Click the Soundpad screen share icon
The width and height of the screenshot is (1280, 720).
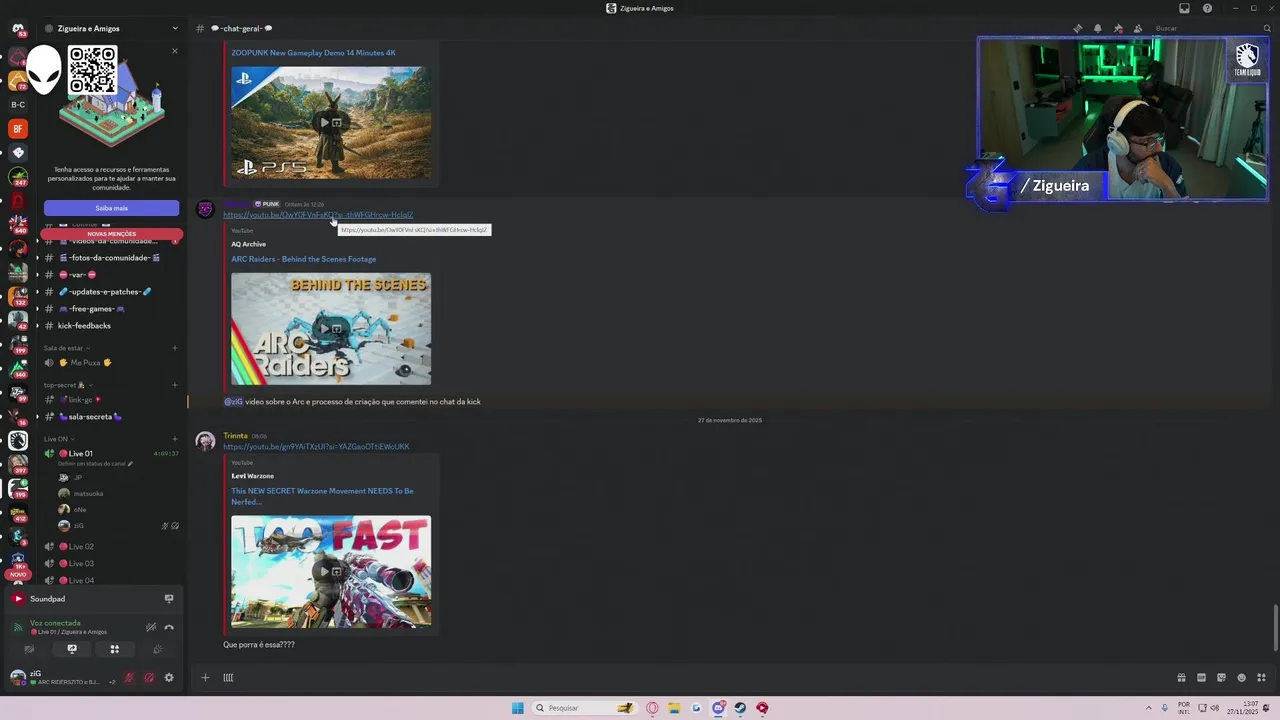pos(169,599)
